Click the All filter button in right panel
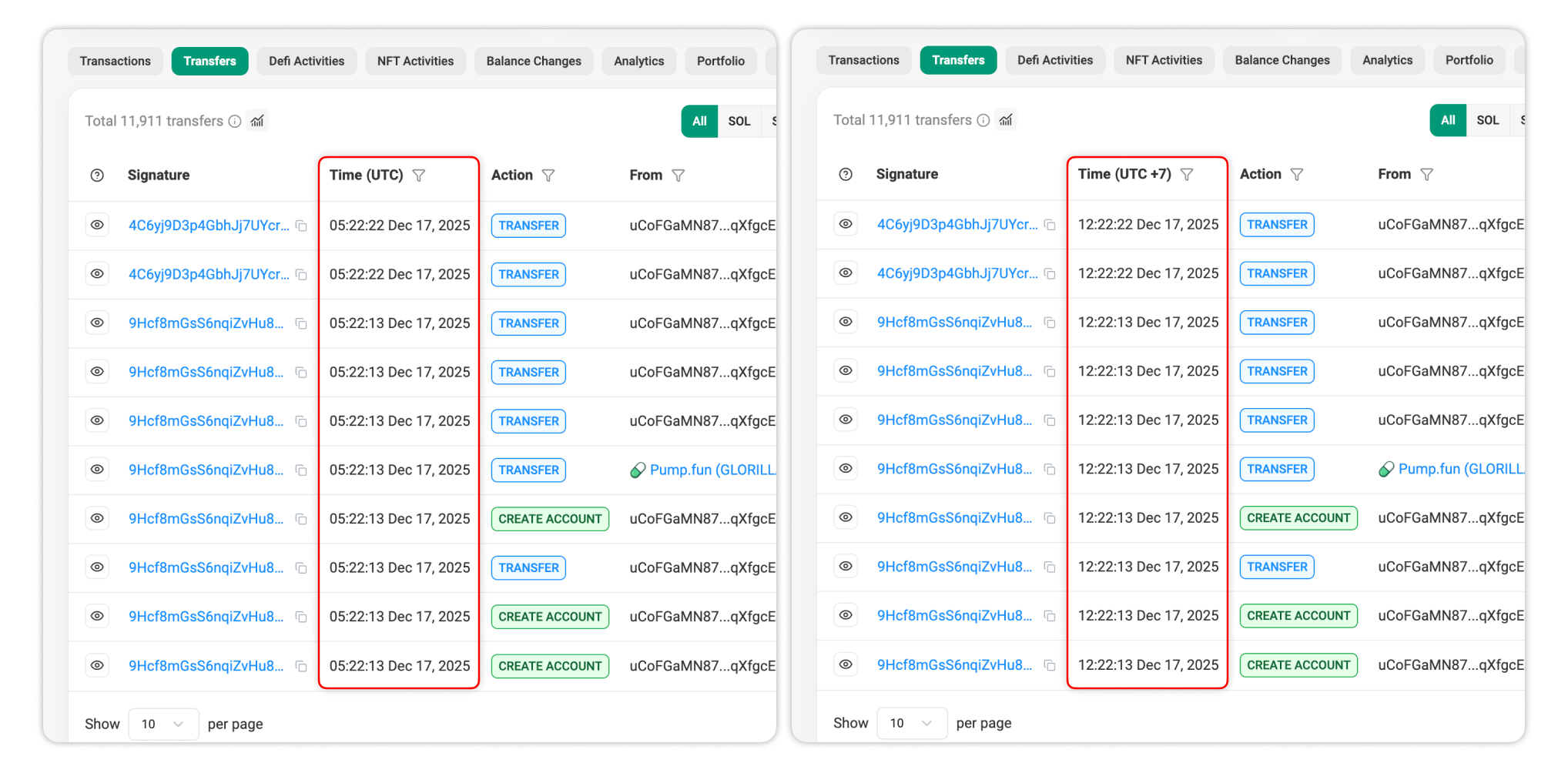Image resolution: width=1568 pixels, height=773 pixels. (1448, 120)
